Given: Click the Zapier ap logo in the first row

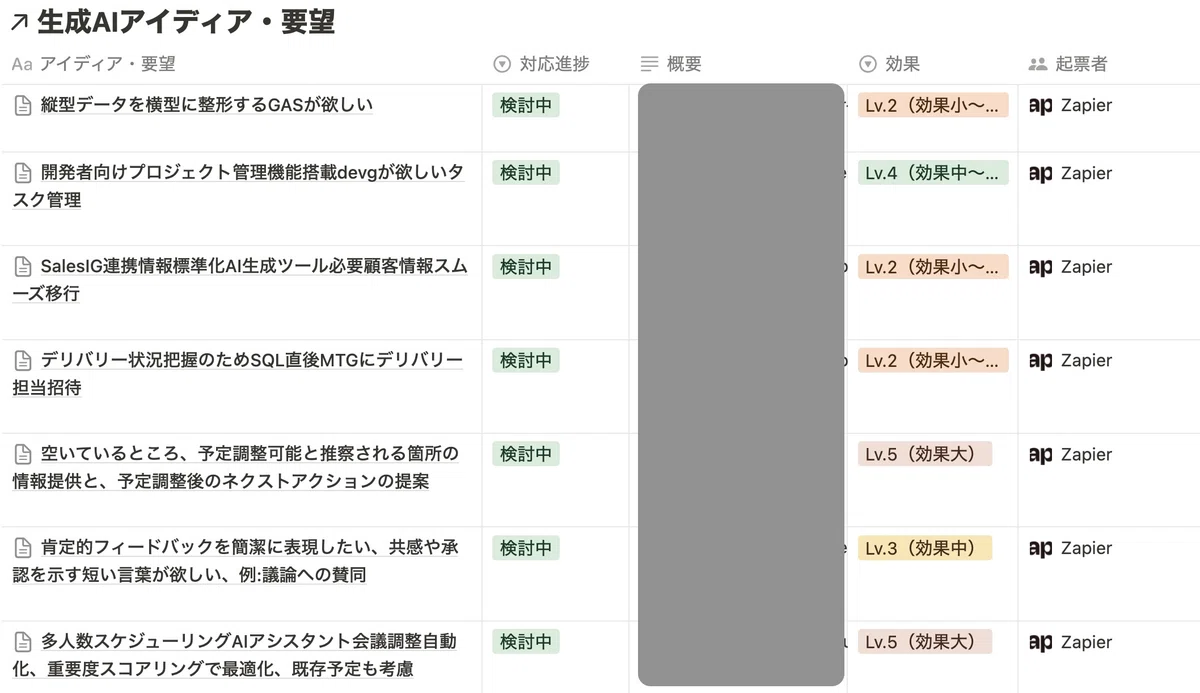Looking at the screenshot, I should click(1041, 105).
